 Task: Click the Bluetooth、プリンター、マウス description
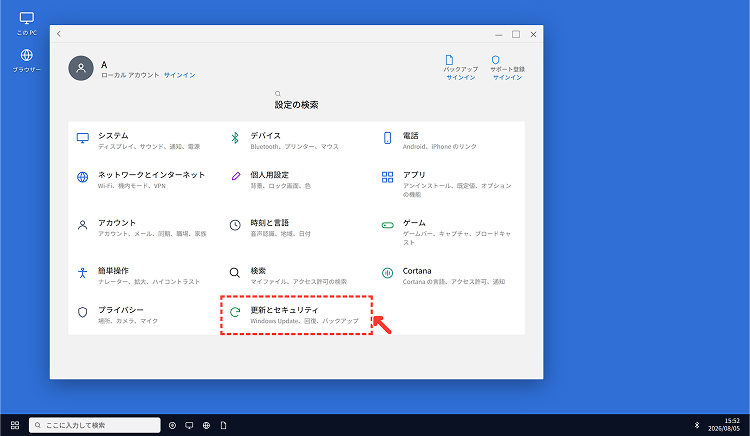pos(294,147)
